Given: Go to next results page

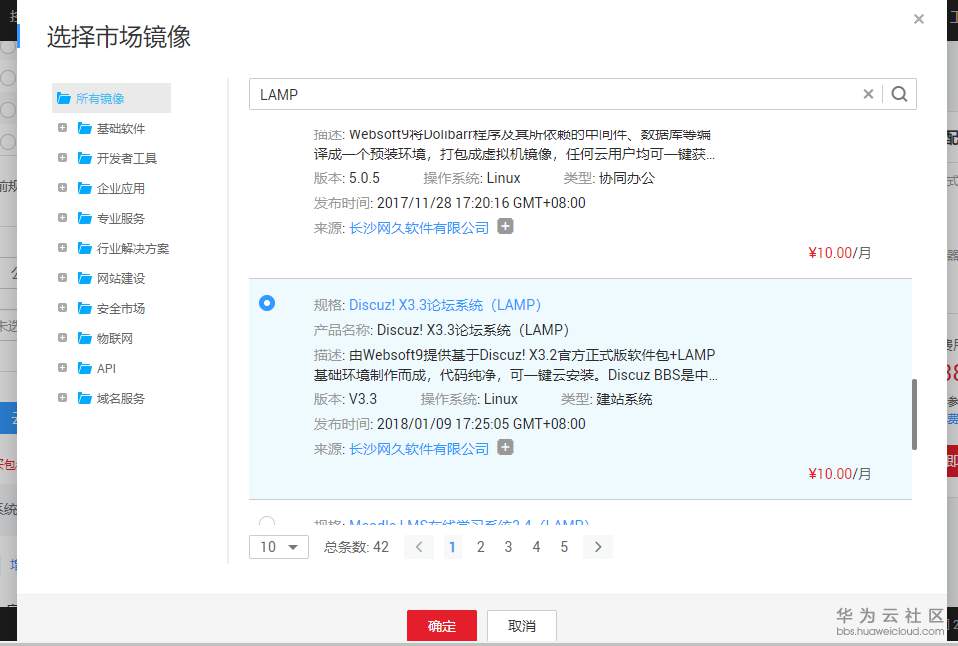Looking at the screenshot, I should (x=598, y=547).
